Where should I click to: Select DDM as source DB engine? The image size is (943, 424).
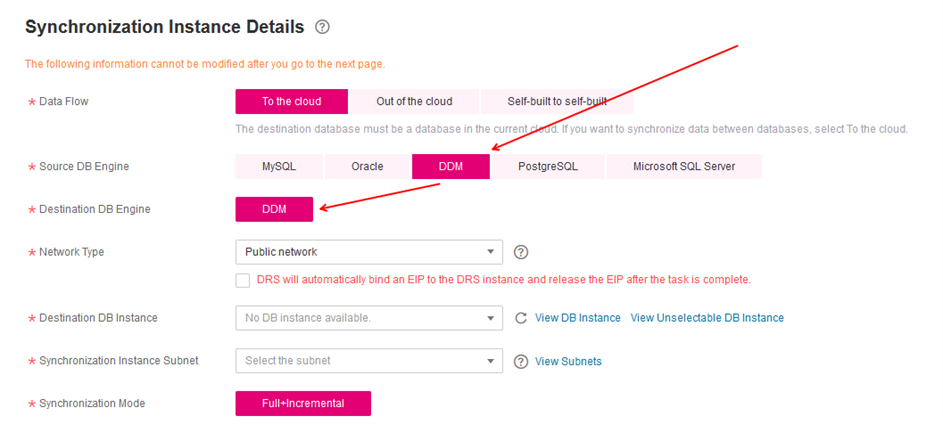(450, 166)
